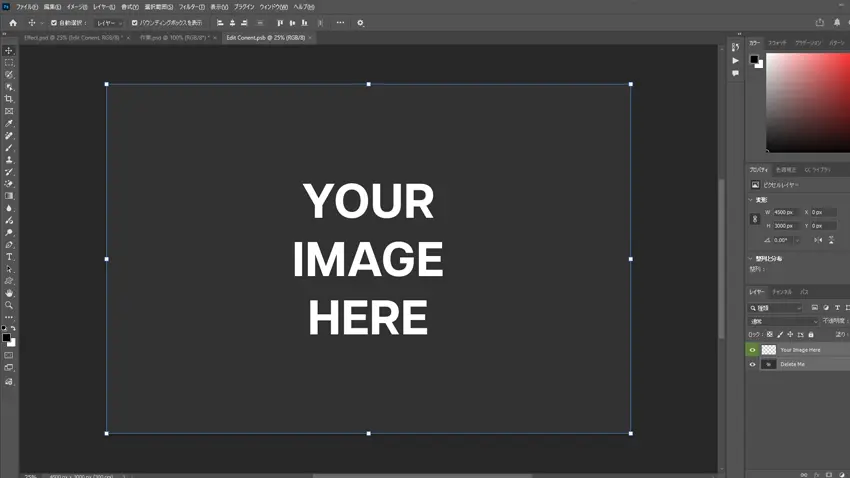Select the Zoom tool
Image resolution: width=850 pixels, height=478 pixels.
point(9,305)
